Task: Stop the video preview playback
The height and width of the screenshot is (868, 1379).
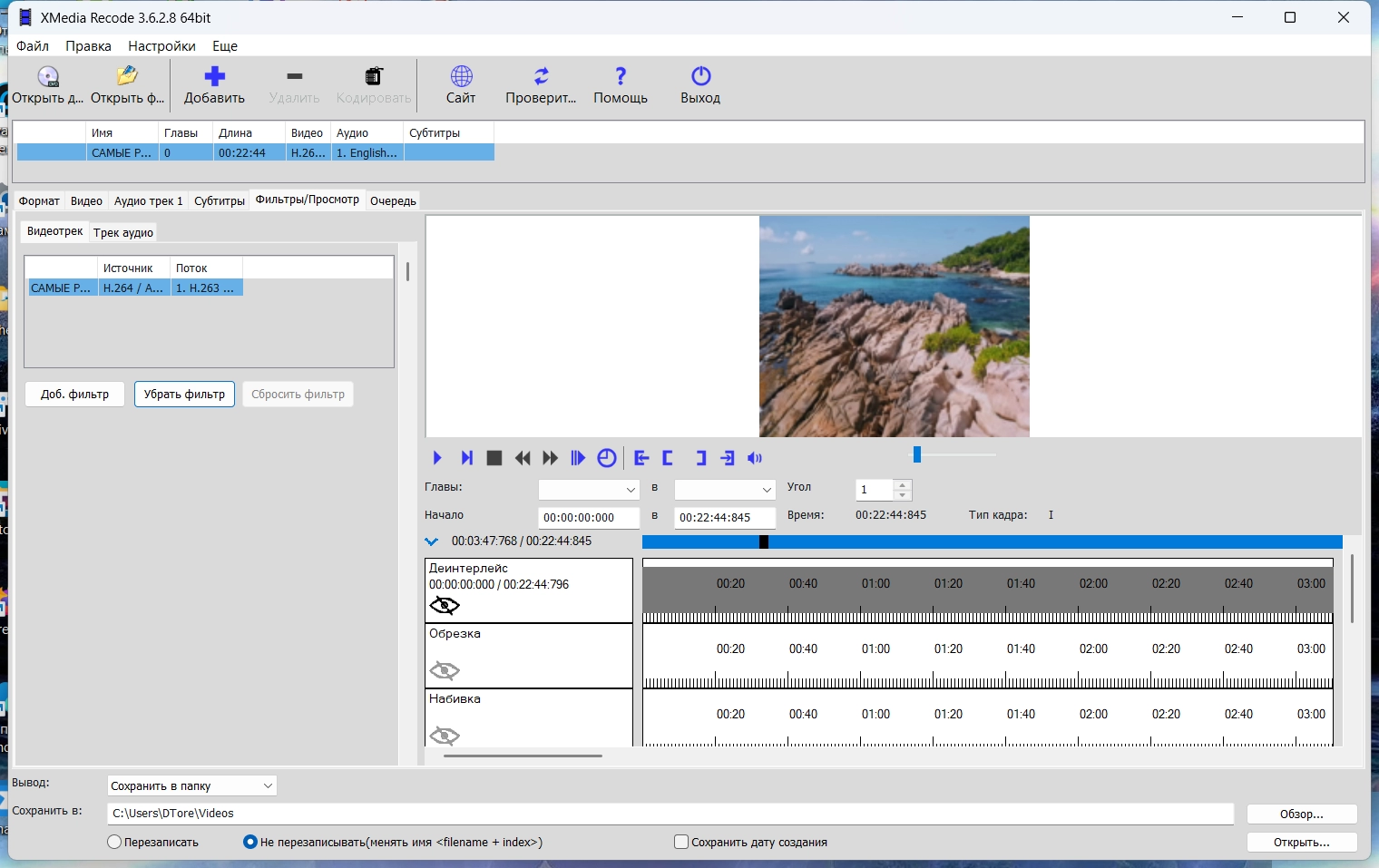Action: pos(494,458)
